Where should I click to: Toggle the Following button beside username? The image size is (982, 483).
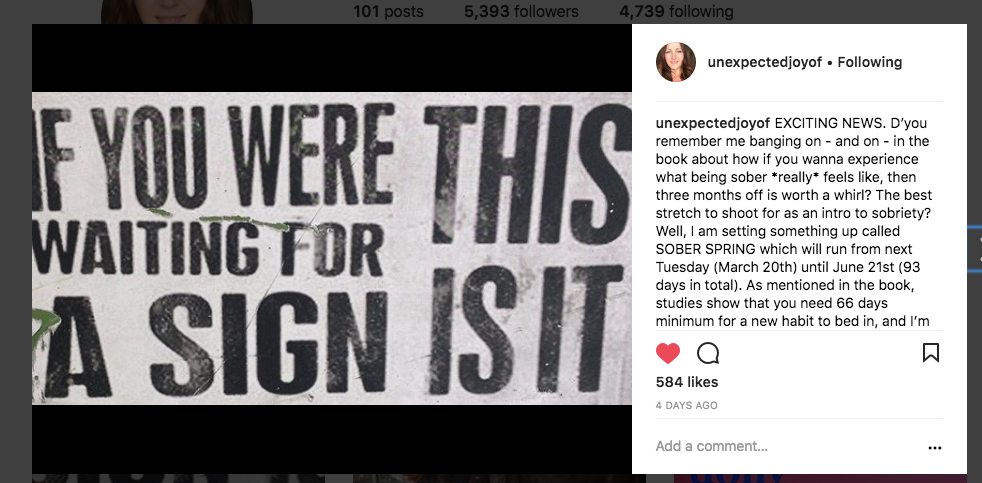(x=869, y=62)
